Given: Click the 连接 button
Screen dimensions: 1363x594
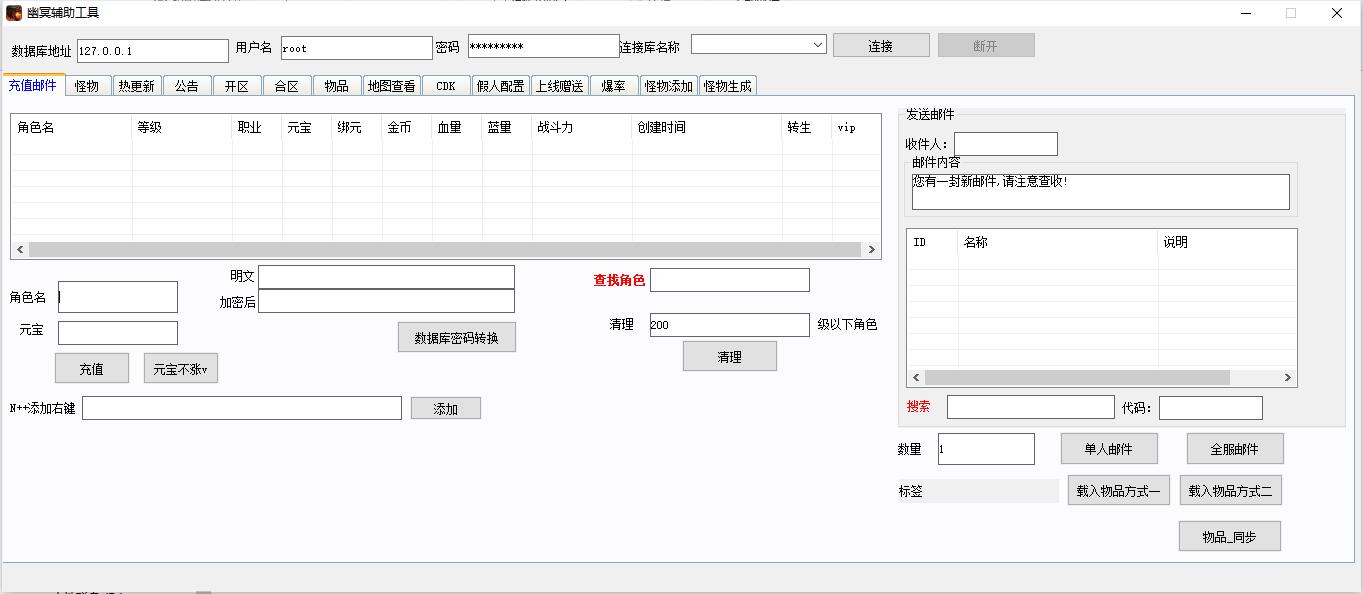Looking at the screenshot, I should 880,46.
